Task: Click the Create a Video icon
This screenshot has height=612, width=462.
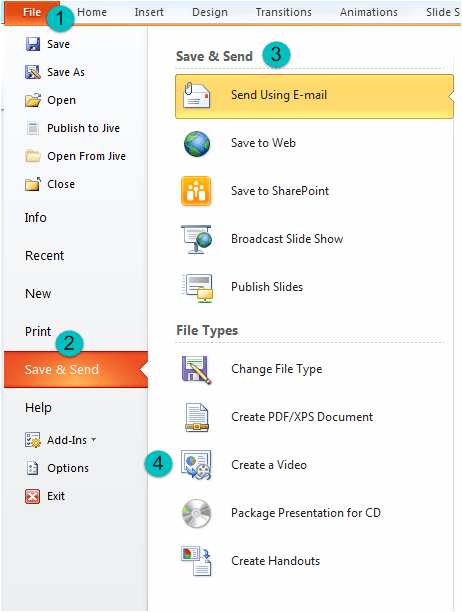Action: pos(196,465)
